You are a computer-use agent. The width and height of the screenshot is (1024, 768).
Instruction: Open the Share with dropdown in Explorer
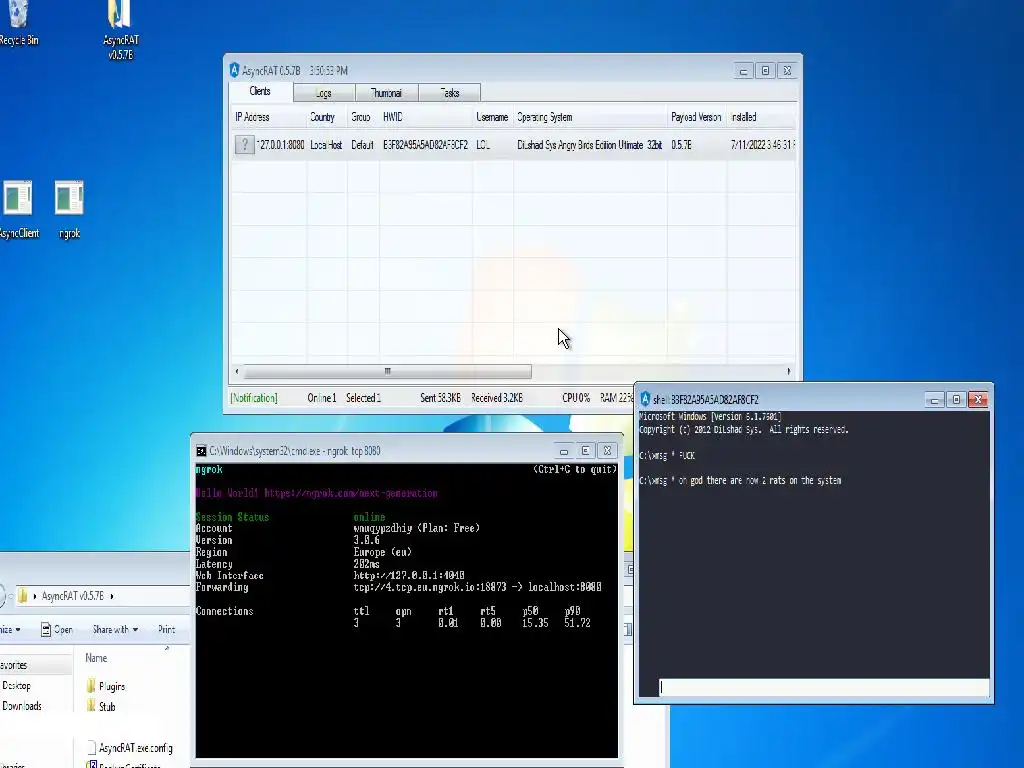tap(115, 630)
